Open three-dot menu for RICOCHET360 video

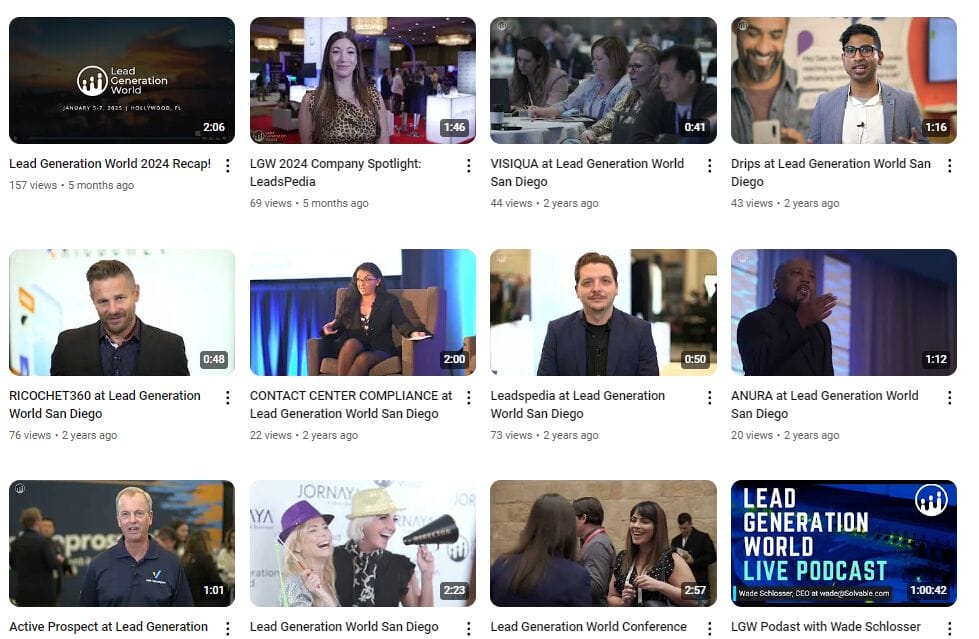[228, 397]
